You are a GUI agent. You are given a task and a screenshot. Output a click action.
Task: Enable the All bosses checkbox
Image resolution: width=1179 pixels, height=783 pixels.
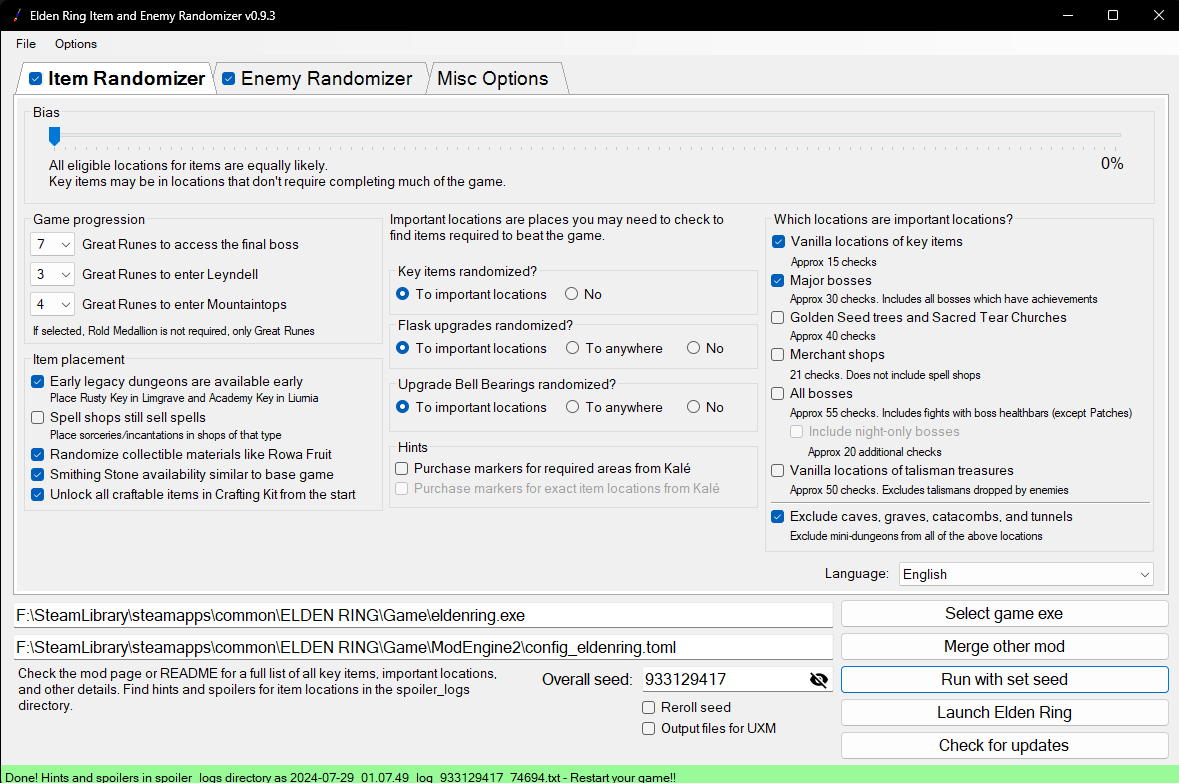(x=778, y=393)
